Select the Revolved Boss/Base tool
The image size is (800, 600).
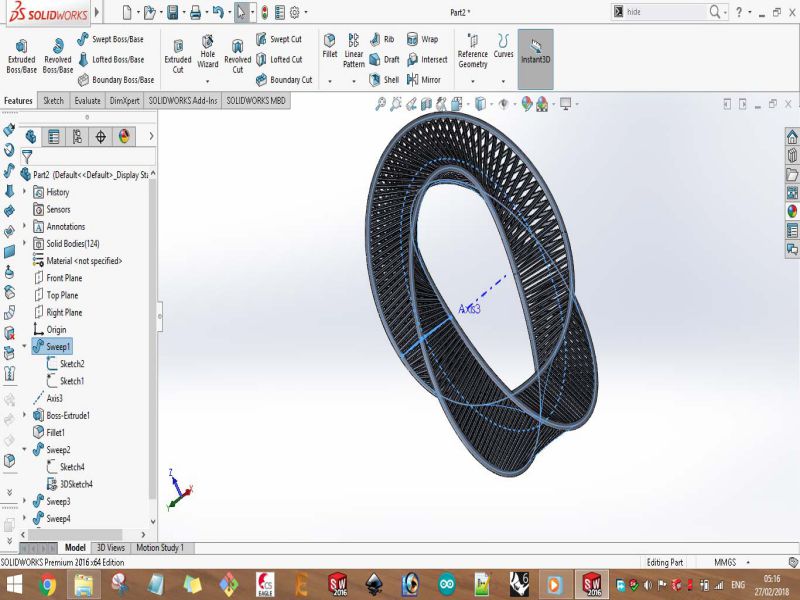58,57
